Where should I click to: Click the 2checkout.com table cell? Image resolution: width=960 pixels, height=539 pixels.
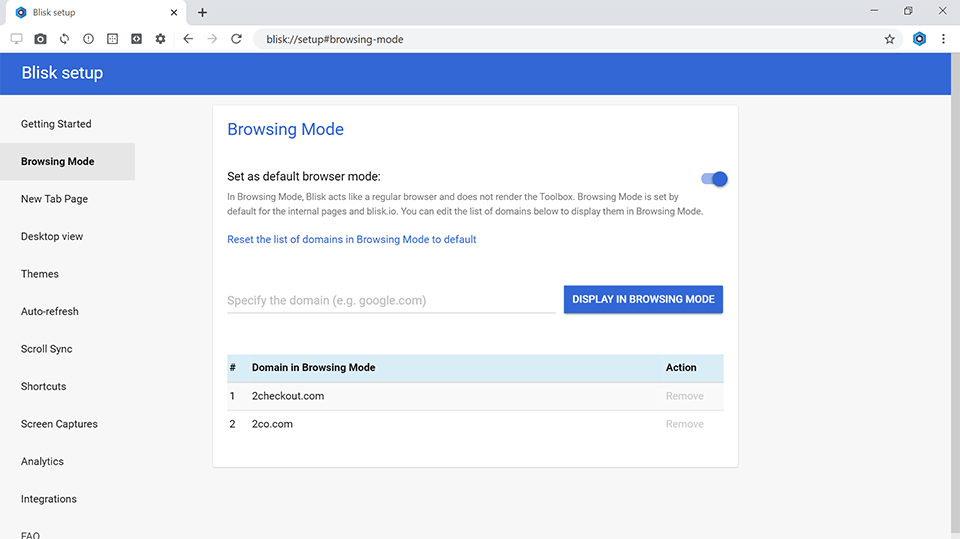(288, 396)
